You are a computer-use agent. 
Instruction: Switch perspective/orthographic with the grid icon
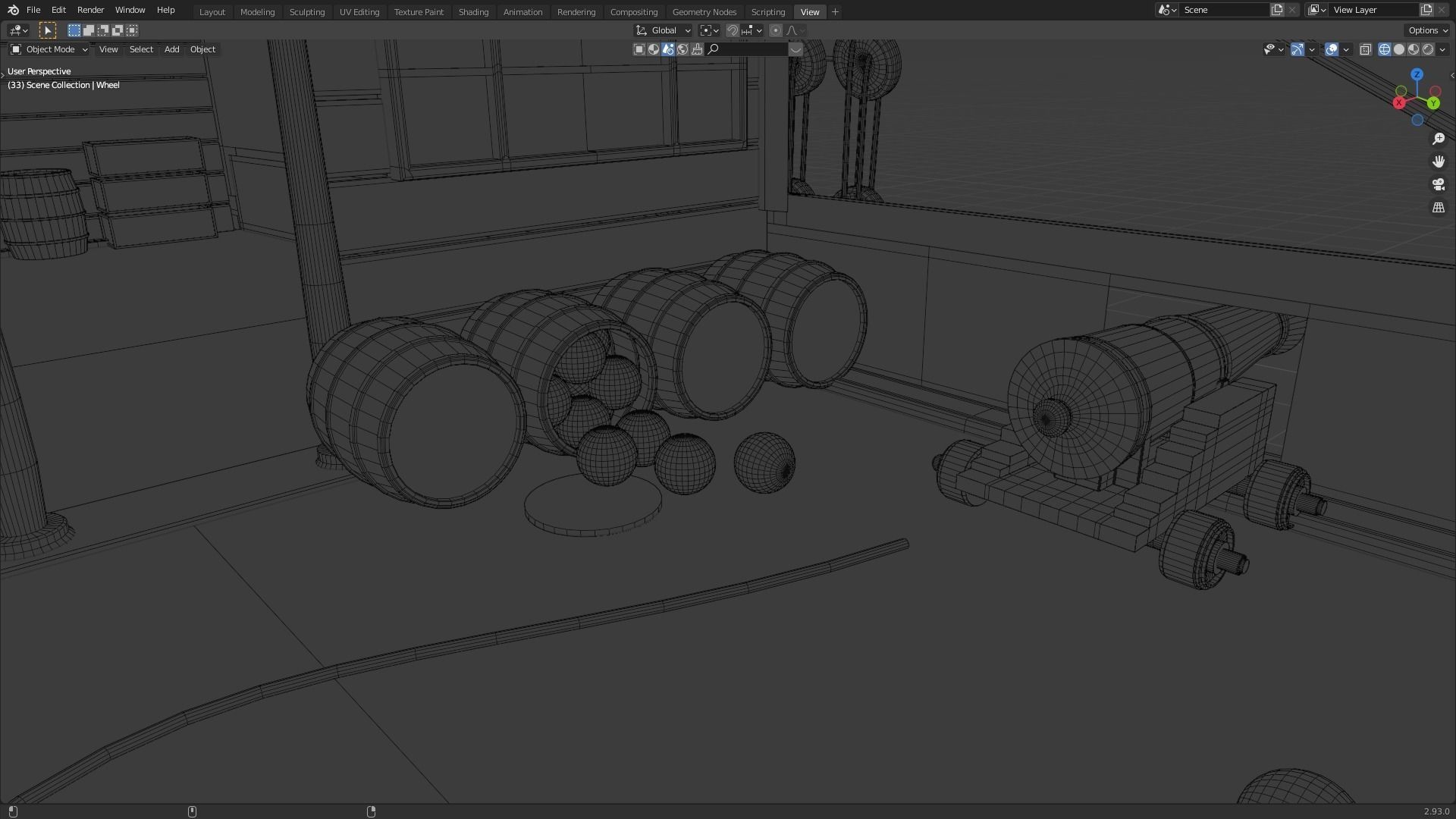[1438, 207]
